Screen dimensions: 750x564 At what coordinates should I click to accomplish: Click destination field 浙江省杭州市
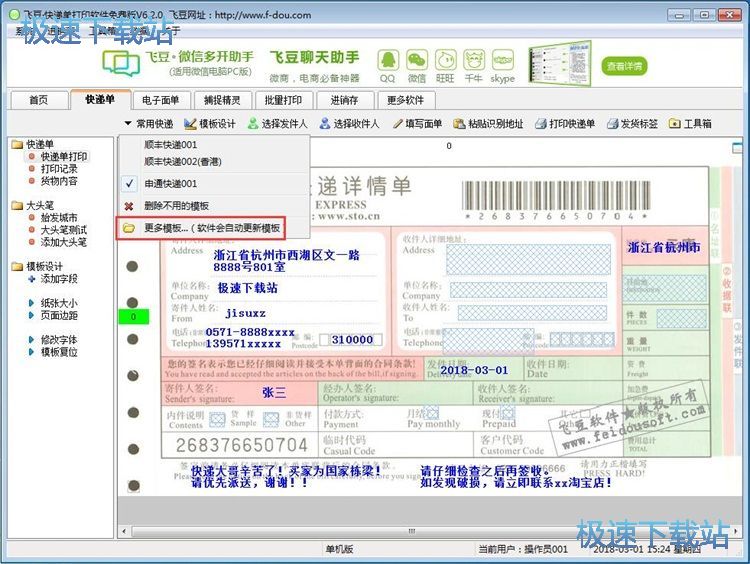pyautogui.click(x=664, y=247)
